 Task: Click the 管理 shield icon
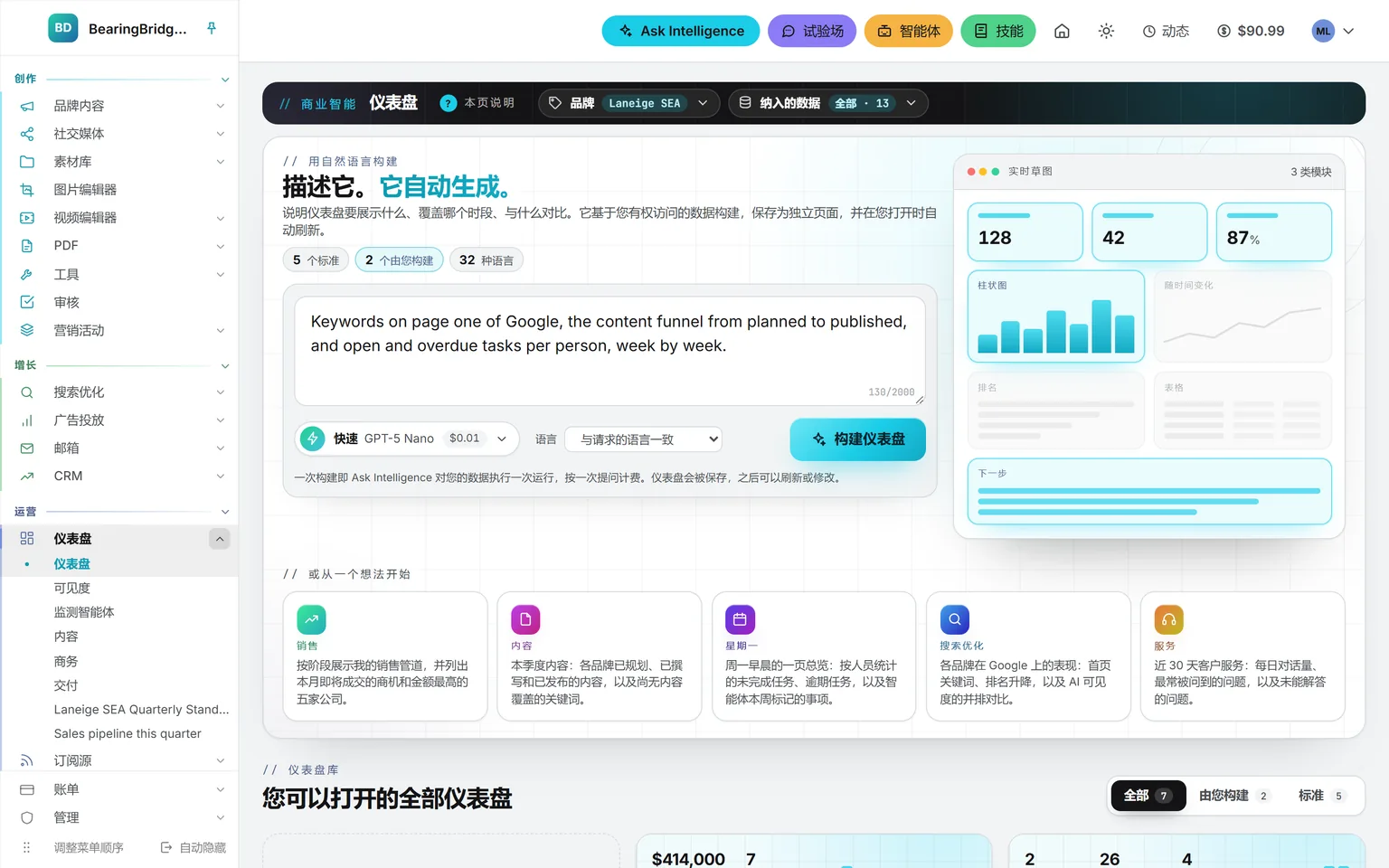coord(27,817)
